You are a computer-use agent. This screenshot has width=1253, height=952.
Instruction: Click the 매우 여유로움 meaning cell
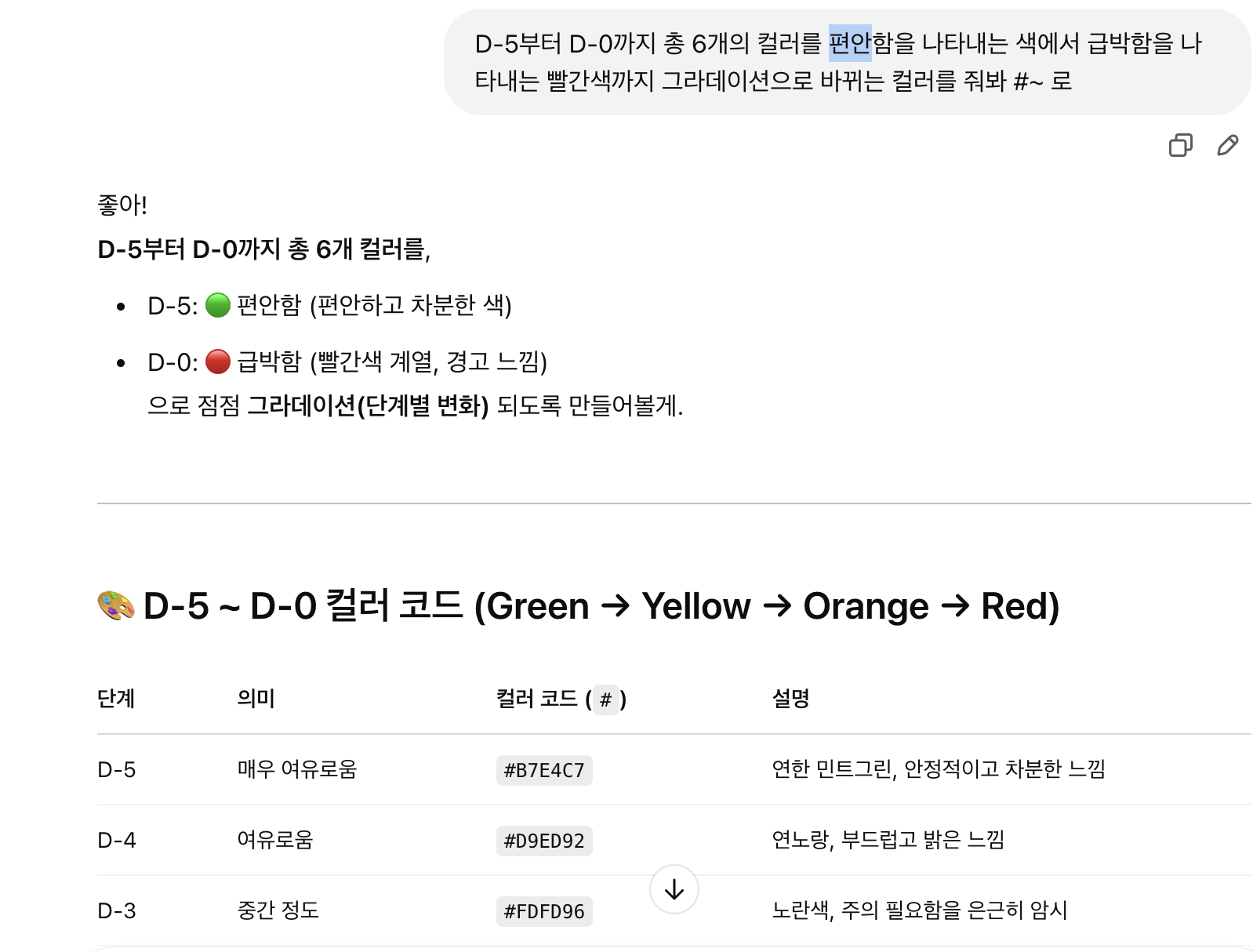297,769
